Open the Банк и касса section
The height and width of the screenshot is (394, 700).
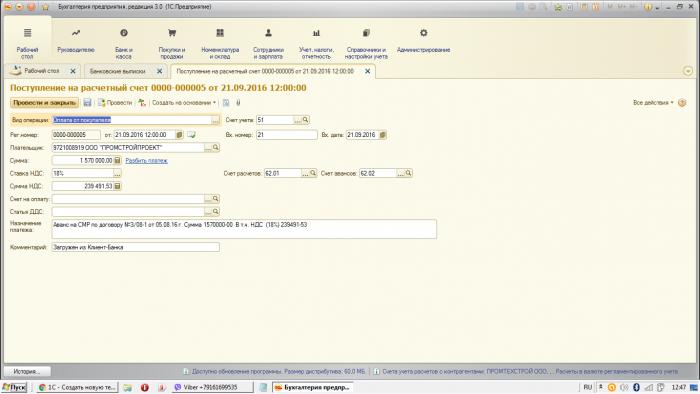click(x=124, y=43)
